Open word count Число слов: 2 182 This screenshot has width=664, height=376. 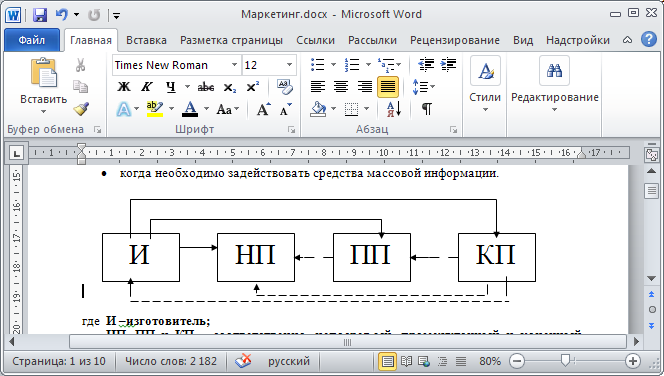coord(171,361)
